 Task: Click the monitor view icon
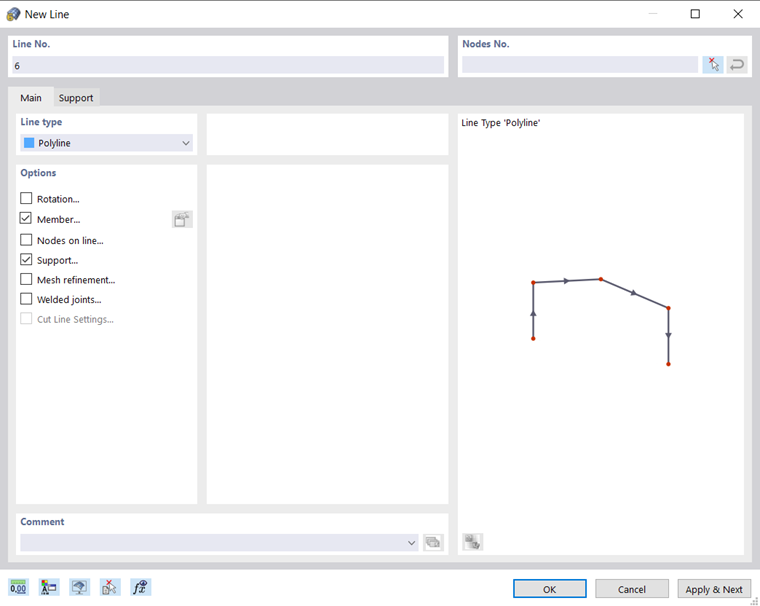tap(79, 587)
